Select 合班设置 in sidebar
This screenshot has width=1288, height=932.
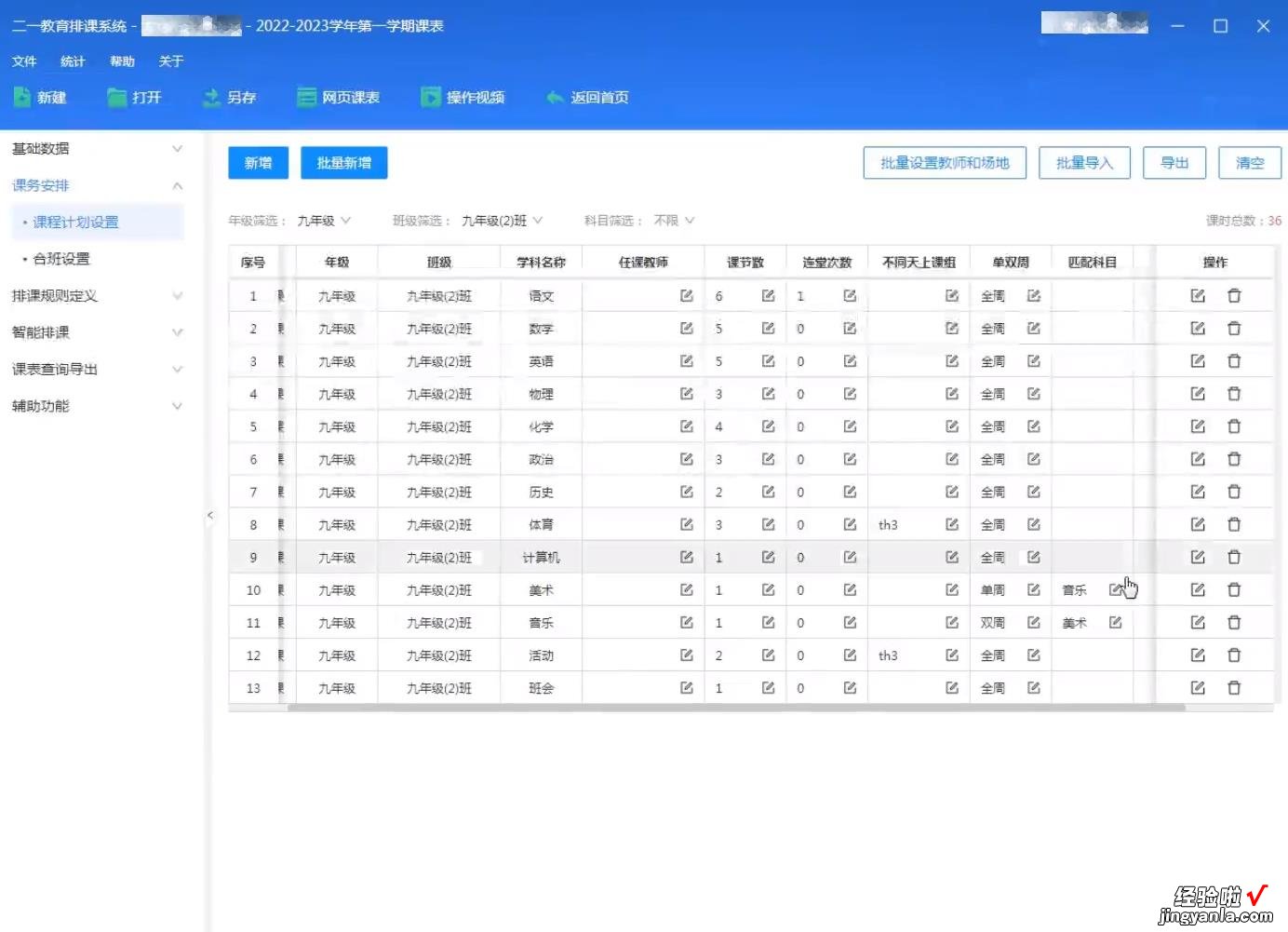61,259
